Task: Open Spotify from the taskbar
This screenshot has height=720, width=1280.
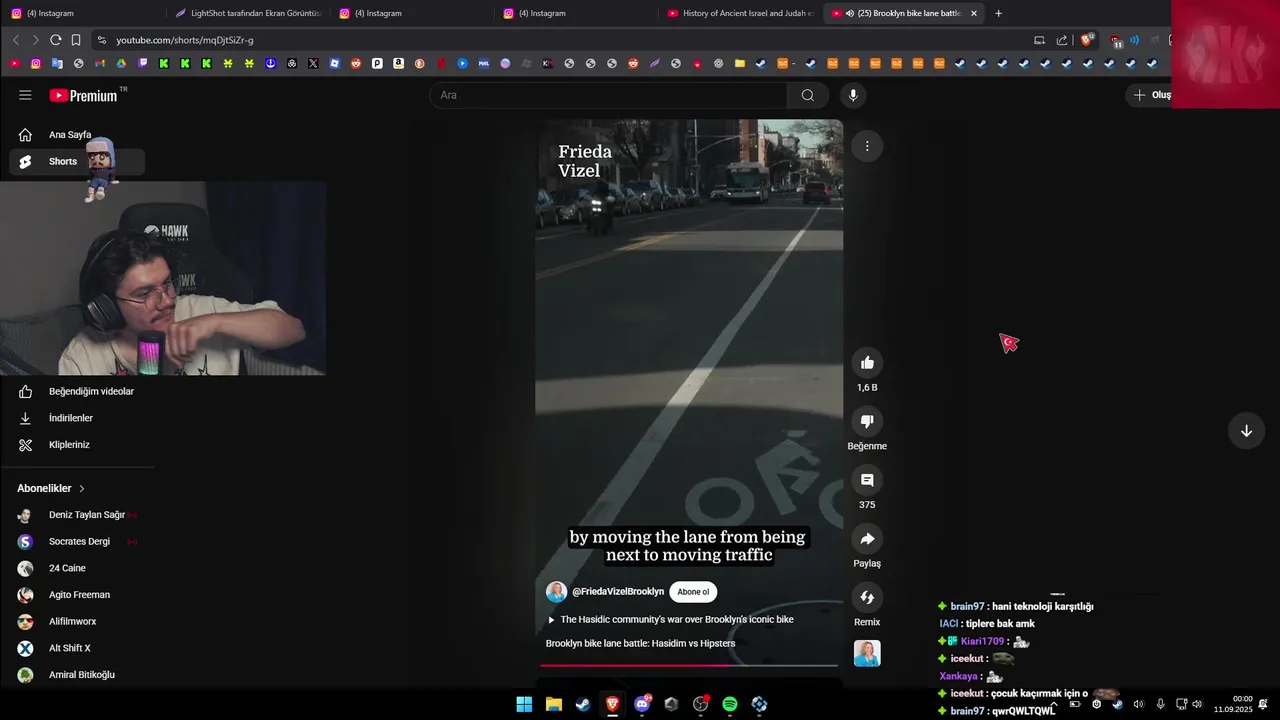Action: click(730, 704)
